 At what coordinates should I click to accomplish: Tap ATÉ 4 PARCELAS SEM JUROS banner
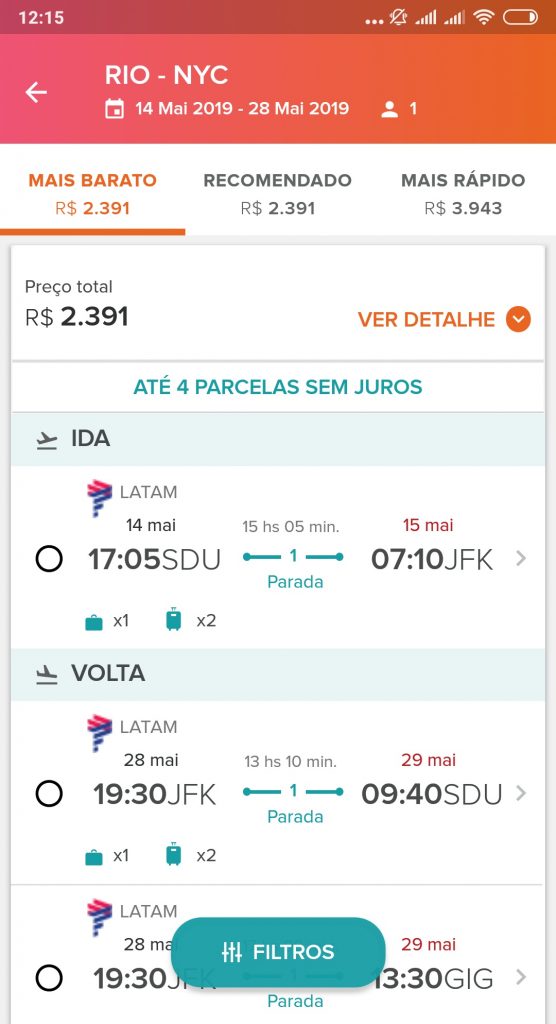coord(278,387)
